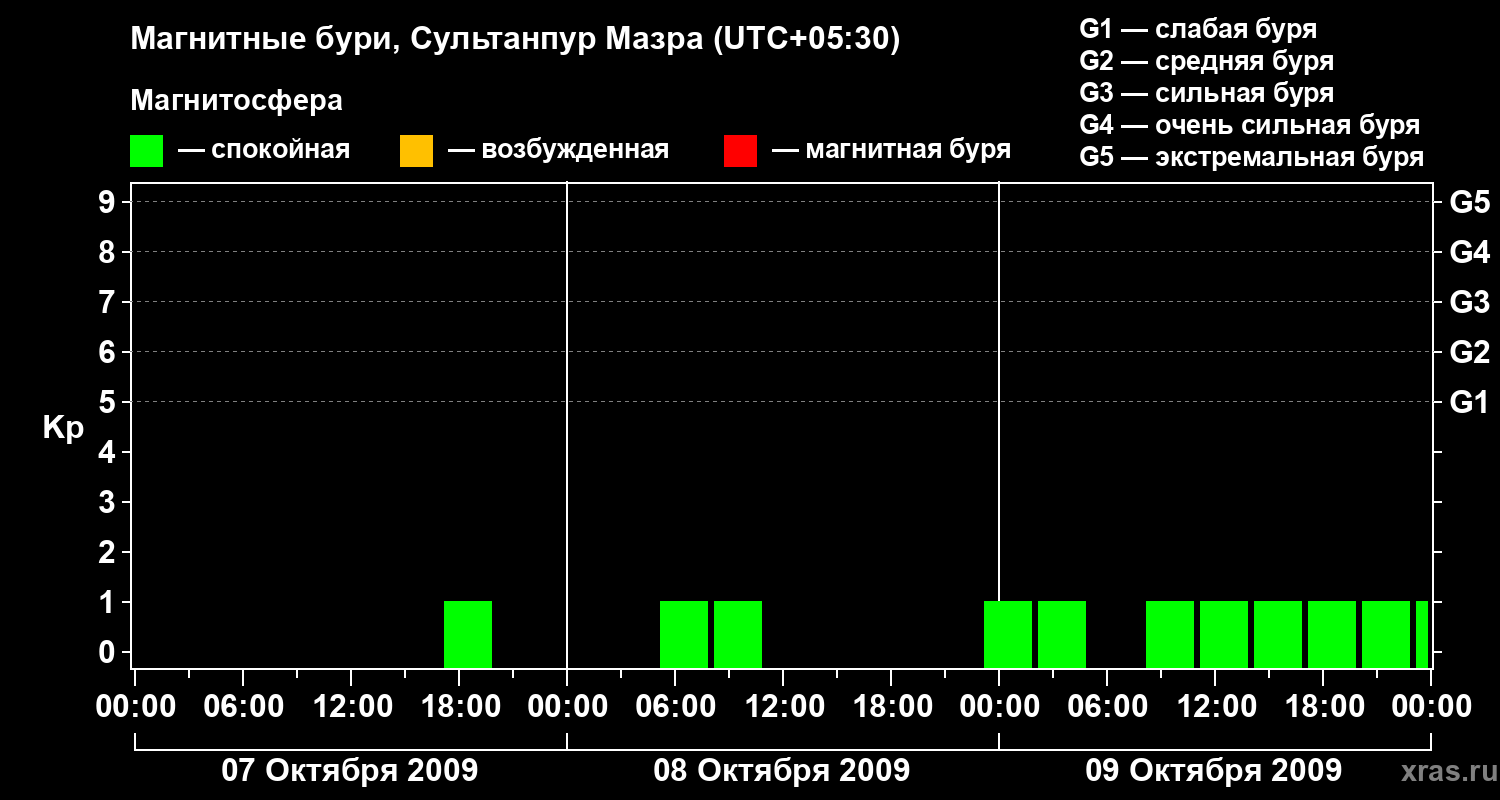The image size is (1500, 800).
Task: Click the green 'спокойная' legend swatch
Action: tap(146, 151)
